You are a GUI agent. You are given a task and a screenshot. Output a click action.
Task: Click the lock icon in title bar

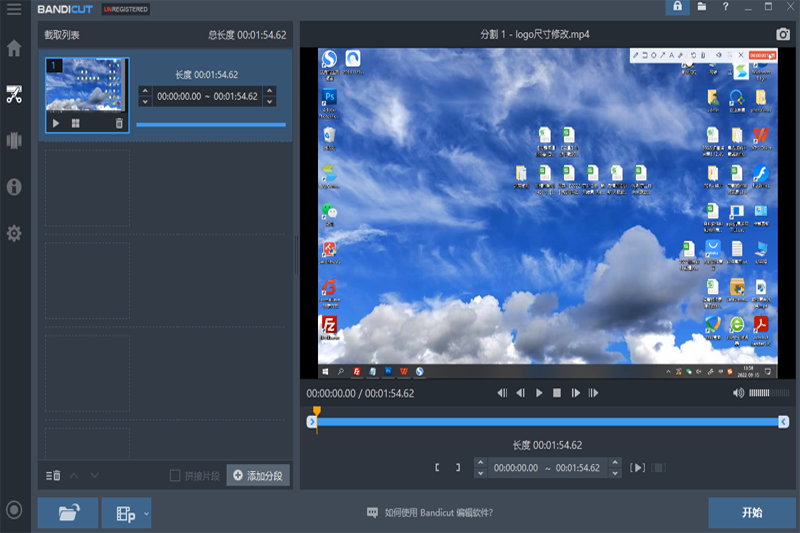(678, 8)
